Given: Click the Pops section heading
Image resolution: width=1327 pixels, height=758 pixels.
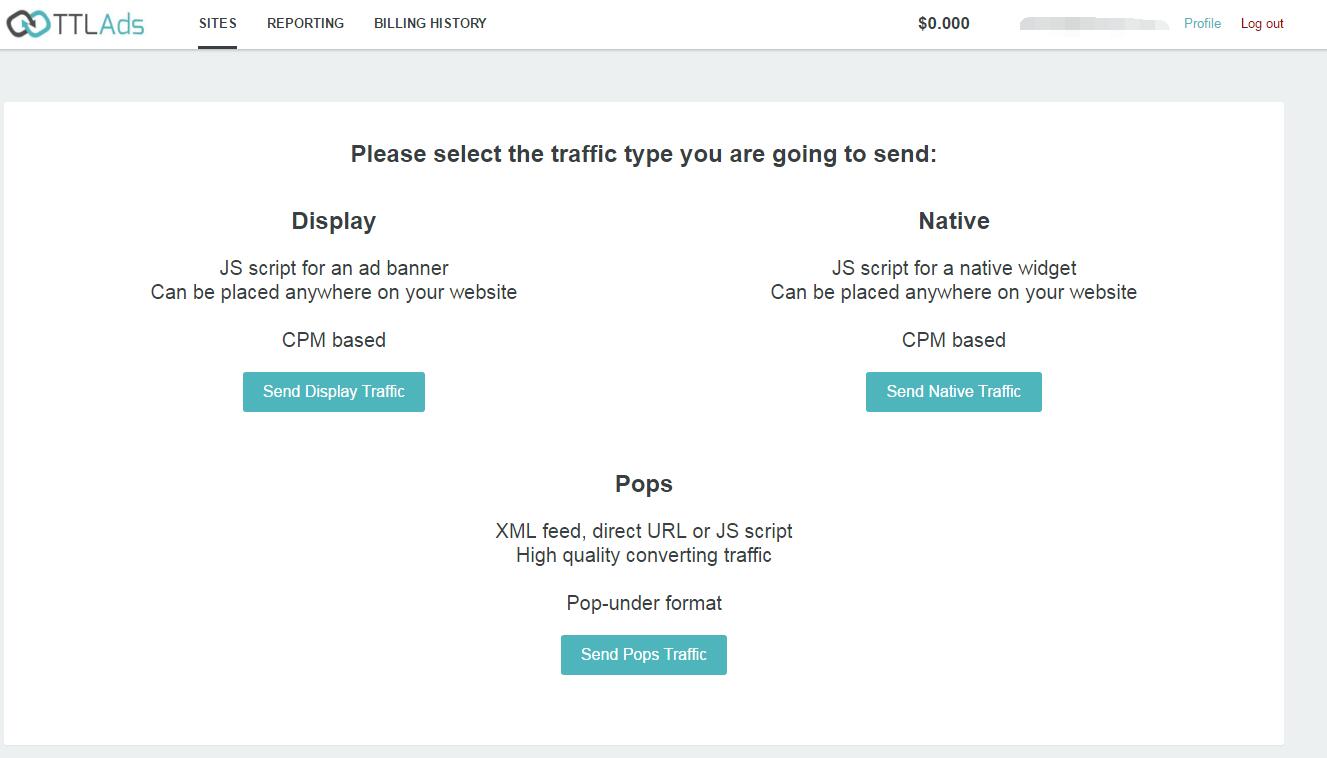Looking at the screenshot, I should point(643,484).
